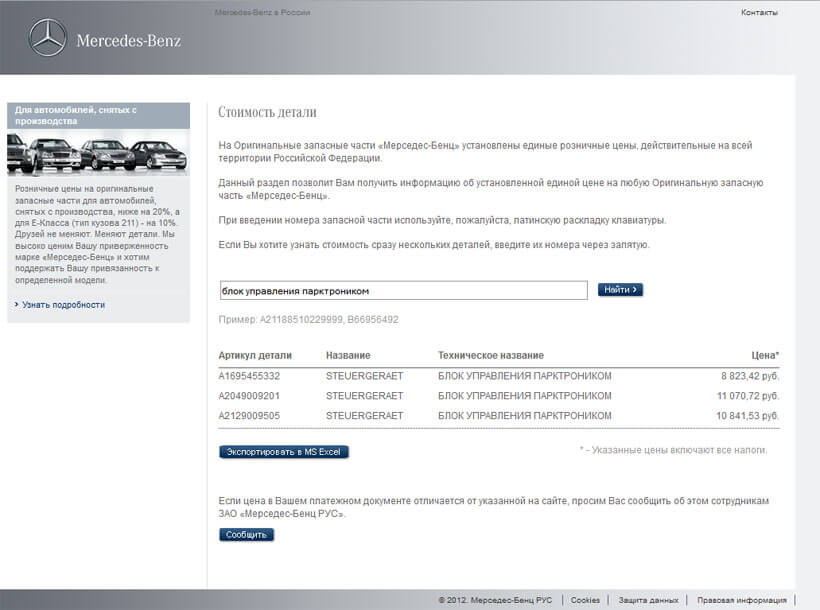Click the 'Техническое название' column header
The height and width of the screenshot is (610, 820).
(x=491, y=355)
